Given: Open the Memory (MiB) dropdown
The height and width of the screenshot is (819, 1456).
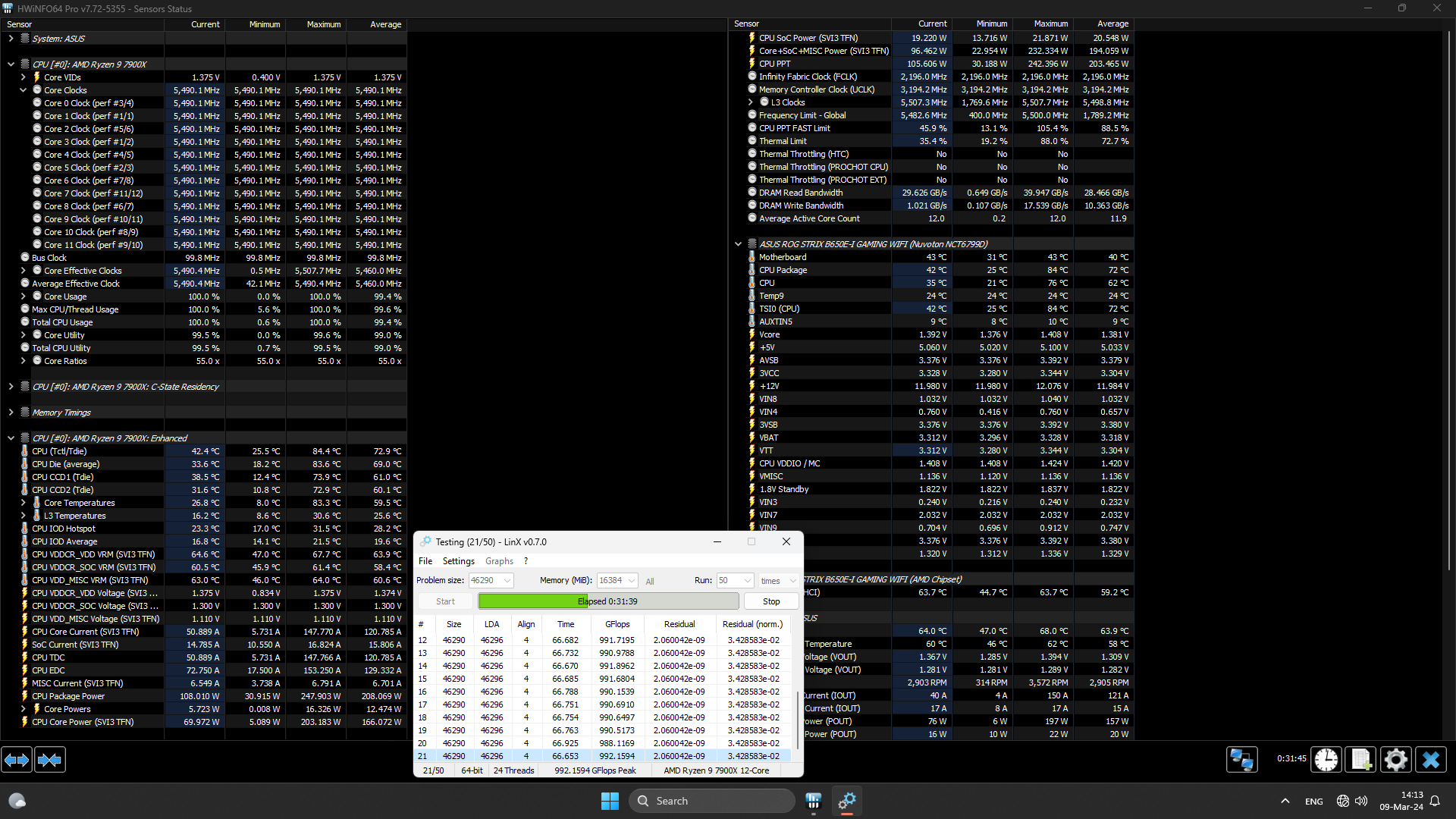Looking at the screenshot, I should [x=632, y=580].
